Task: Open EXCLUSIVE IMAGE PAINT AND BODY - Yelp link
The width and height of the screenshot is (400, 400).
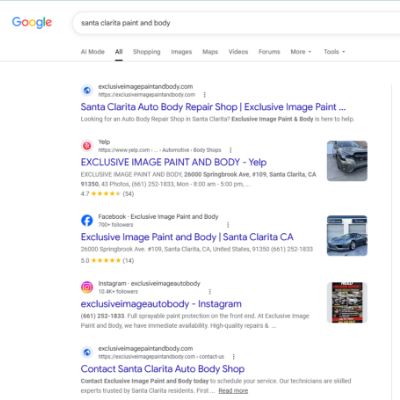Action: (x=174, y=162)
